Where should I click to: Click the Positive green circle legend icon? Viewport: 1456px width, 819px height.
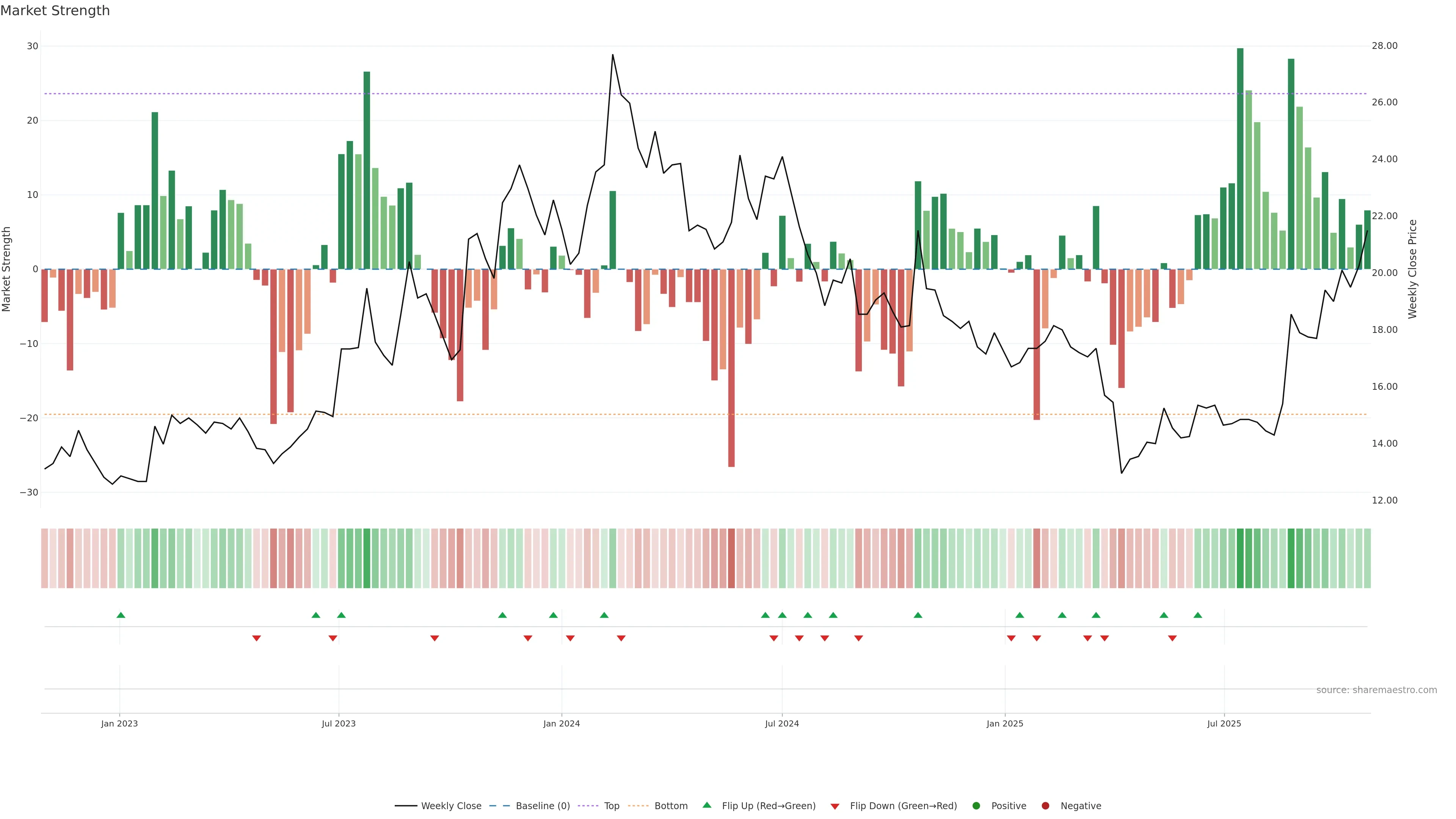976,806
